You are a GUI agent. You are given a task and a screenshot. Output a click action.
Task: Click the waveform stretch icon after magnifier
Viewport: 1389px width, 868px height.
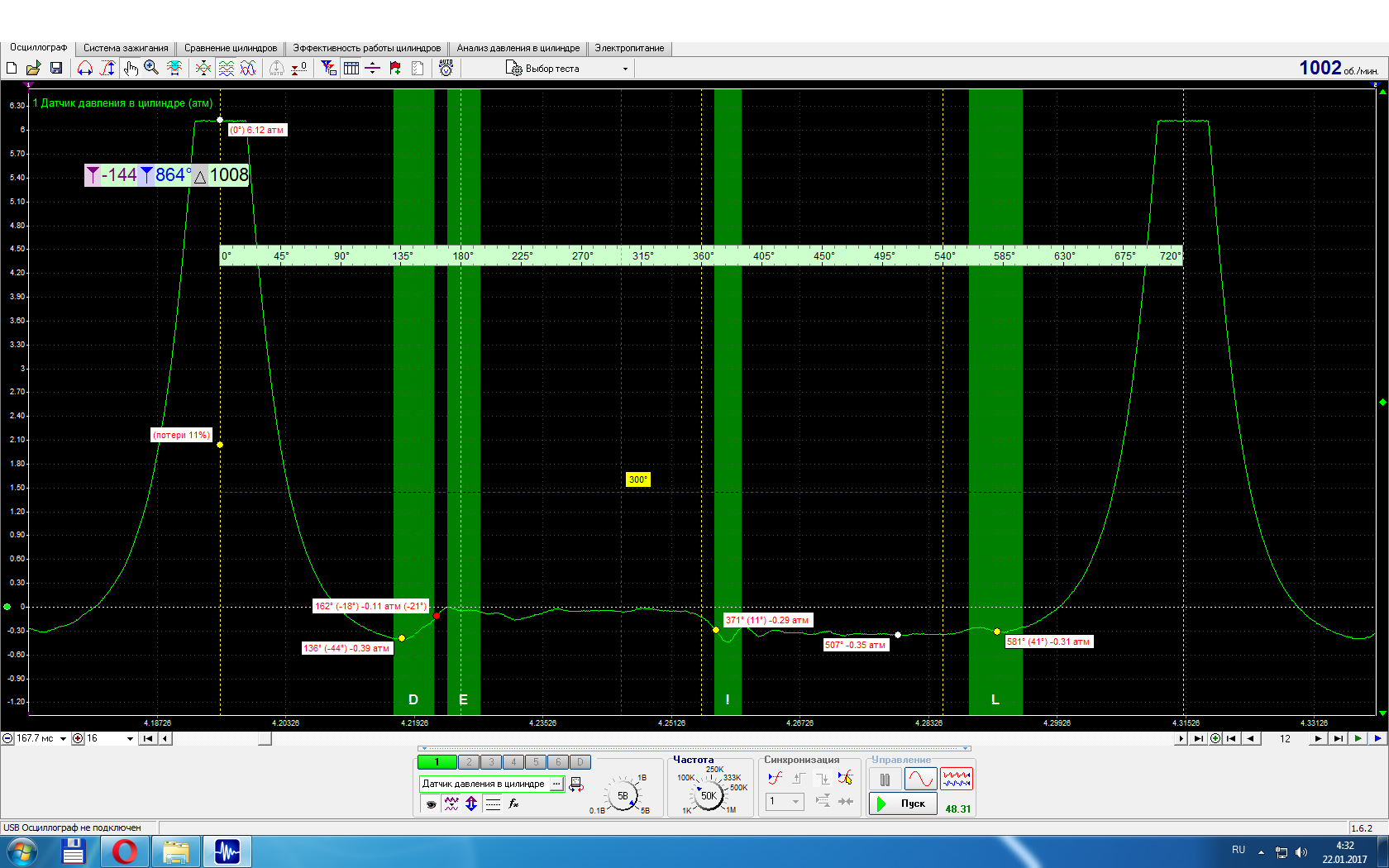pos(174,68)
